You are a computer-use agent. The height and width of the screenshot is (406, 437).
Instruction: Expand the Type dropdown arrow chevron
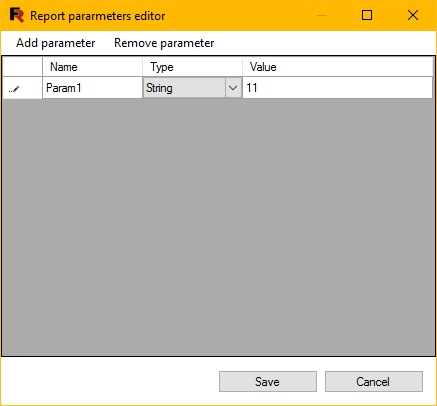[233, 88]
